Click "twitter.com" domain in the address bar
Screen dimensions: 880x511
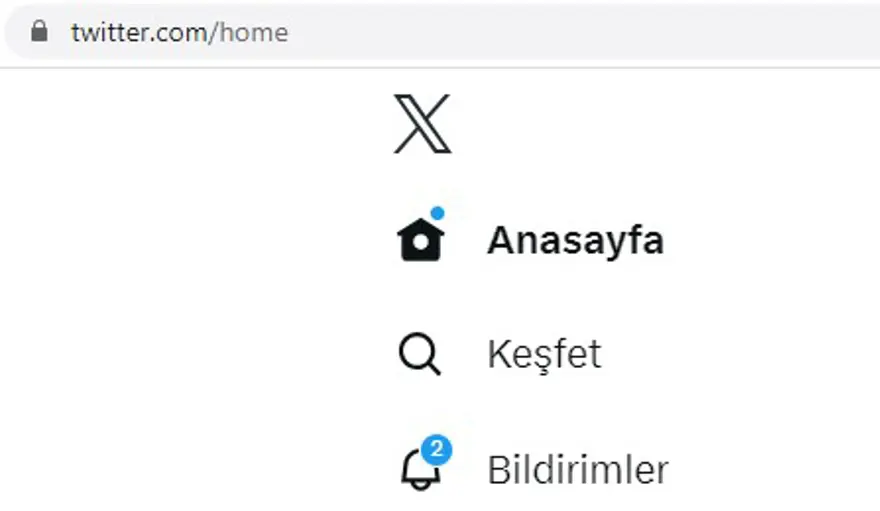pos(138,33)
